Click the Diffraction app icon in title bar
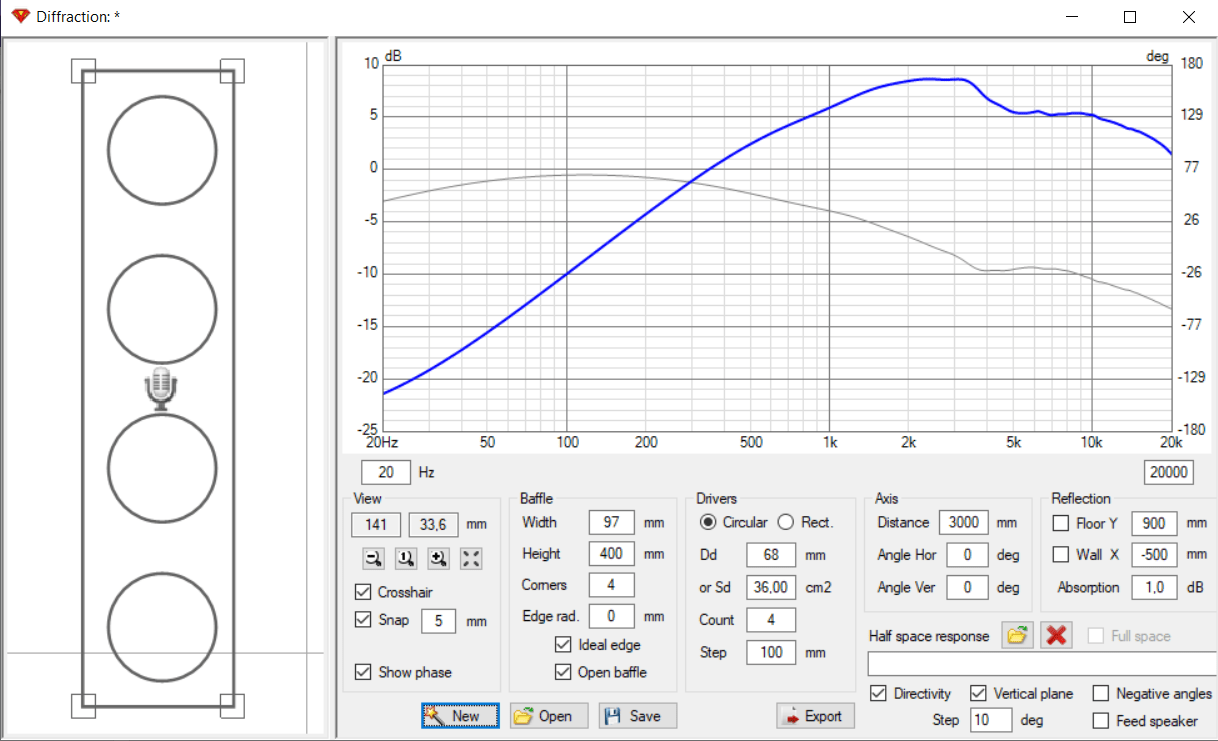This screenshot has width=1218, height=741. [x=21, y=17]
